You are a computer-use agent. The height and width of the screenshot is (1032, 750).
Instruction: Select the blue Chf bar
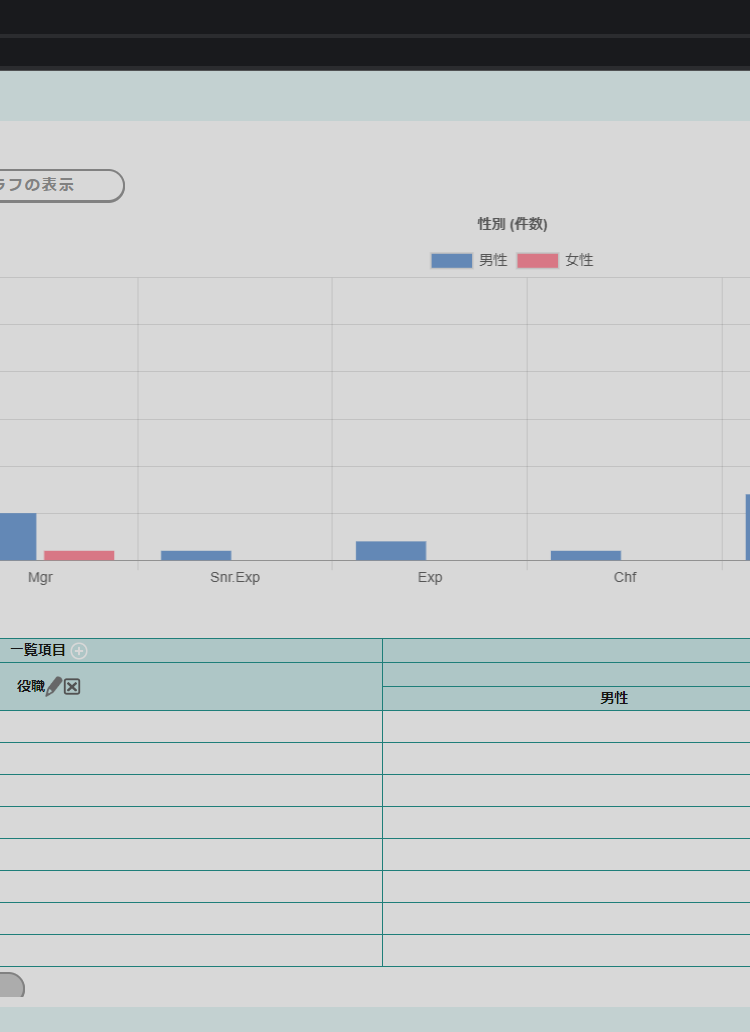tap(586, 555)
